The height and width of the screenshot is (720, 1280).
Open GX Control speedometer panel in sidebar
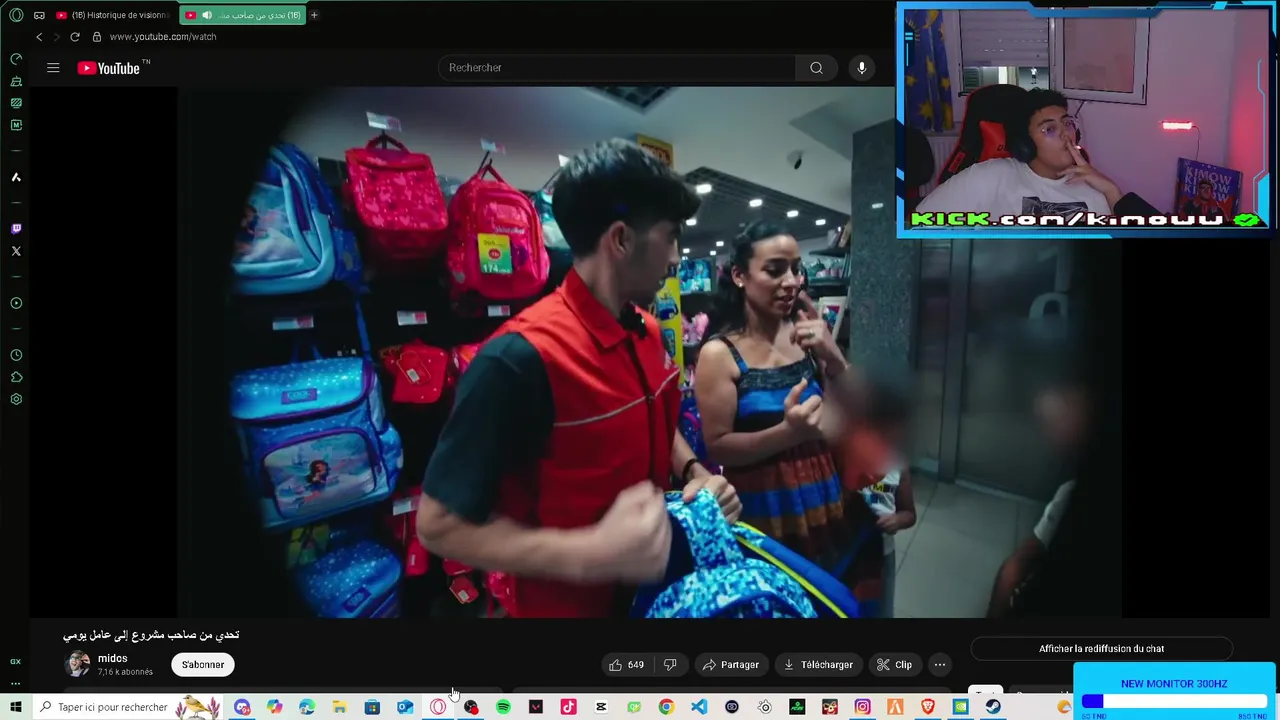click(x=16, y=59)
